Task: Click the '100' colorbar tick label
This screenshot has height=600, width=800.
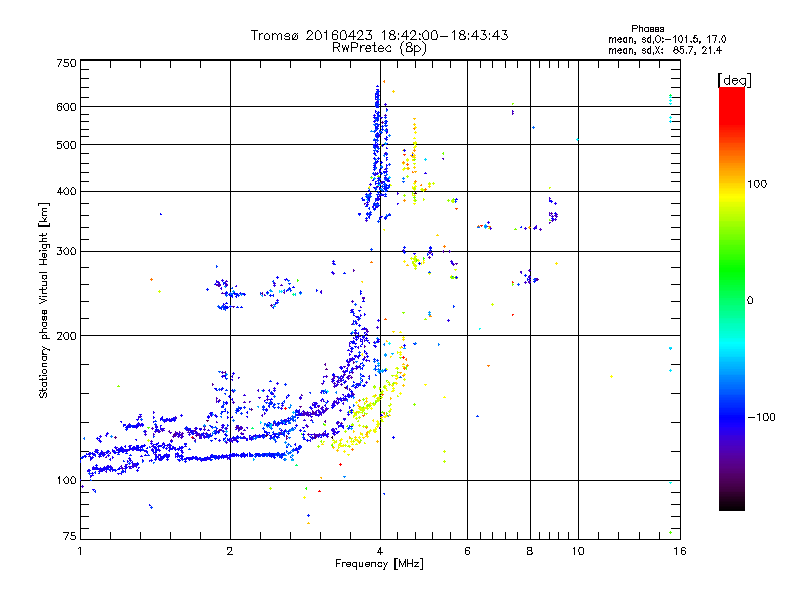Action: 757,184
